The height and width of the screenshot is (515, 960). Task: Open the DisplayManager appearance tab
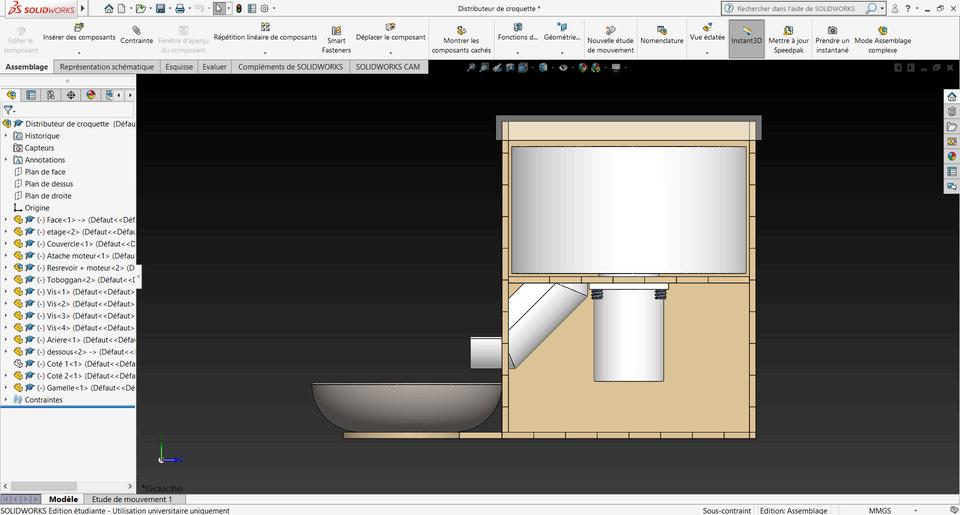pyautogui.click(x=91, y=95)
